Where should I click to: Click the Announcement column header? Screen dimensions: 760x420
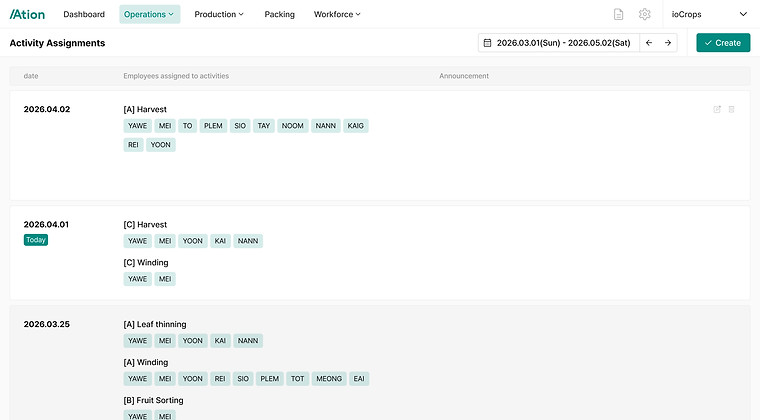coord(464,76)
